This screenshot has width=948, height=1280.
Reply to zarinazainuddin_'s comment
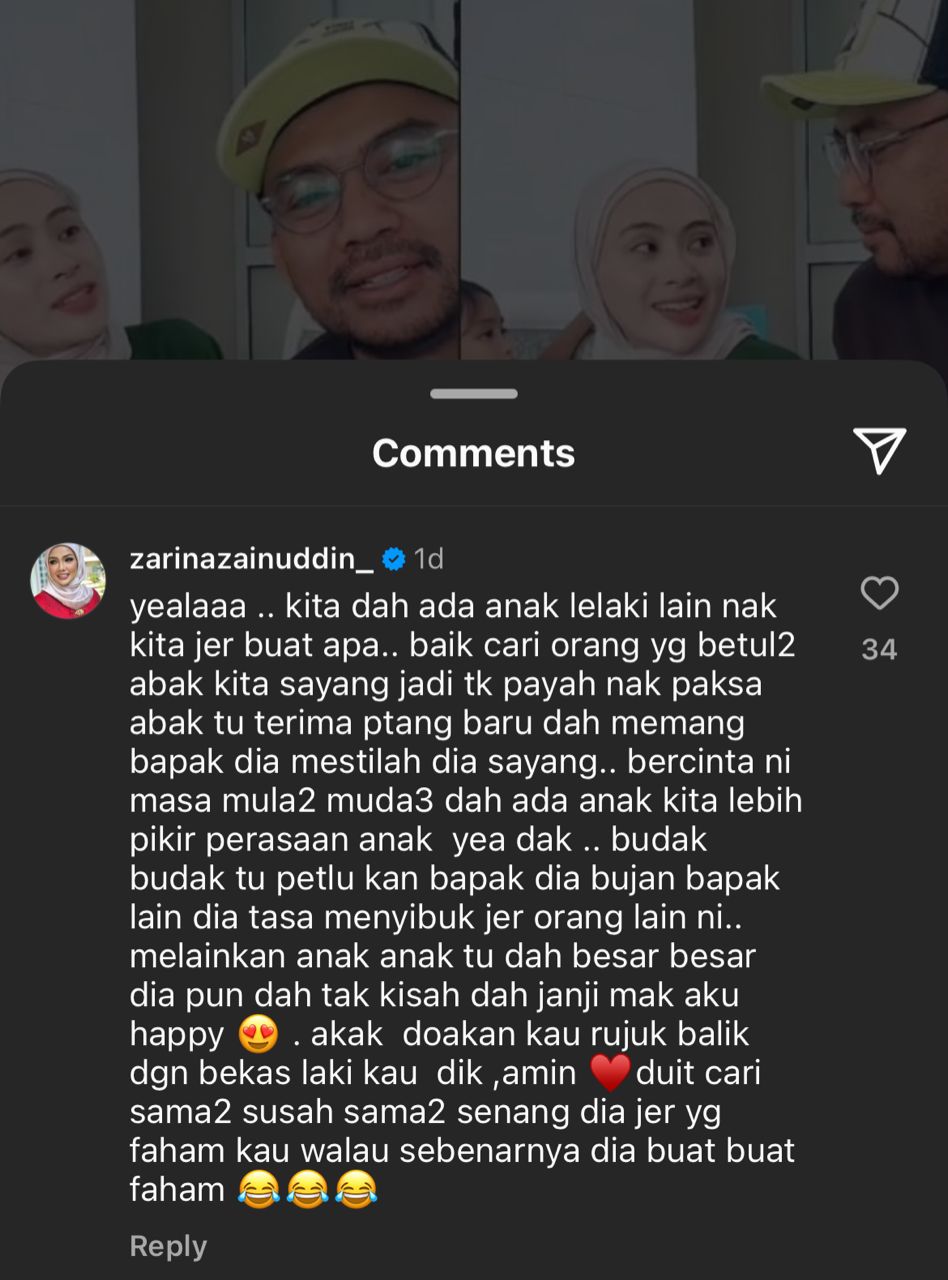(168, 1246)
